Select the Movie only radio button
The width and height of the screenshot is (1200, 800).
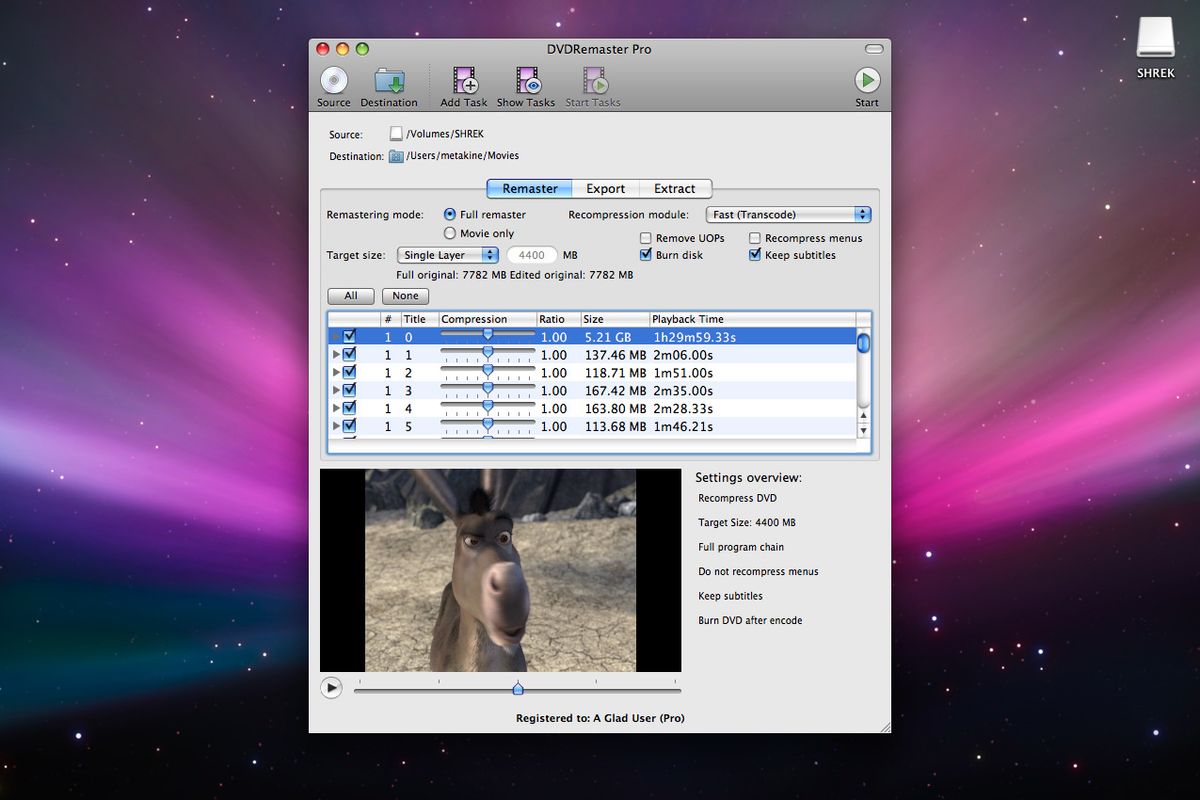coord(451,233)
